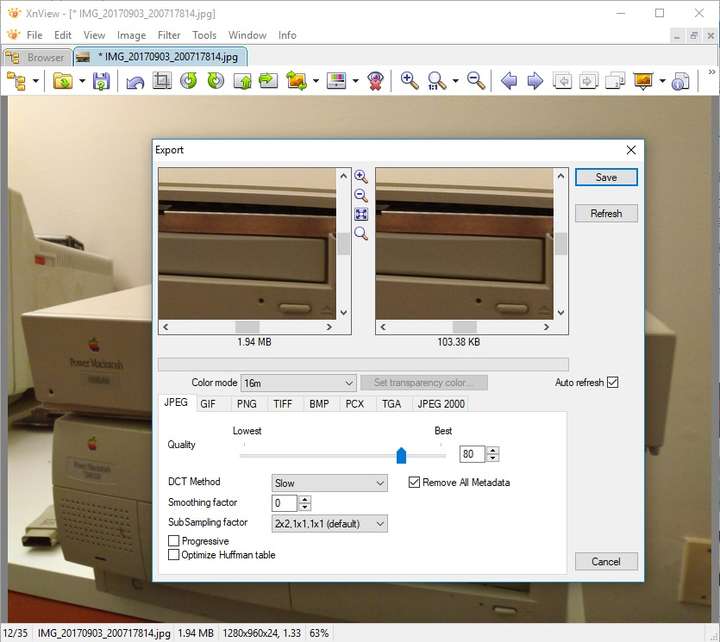
Task: Enable Optimize Huffman table
Action: [x=174, y=555]
